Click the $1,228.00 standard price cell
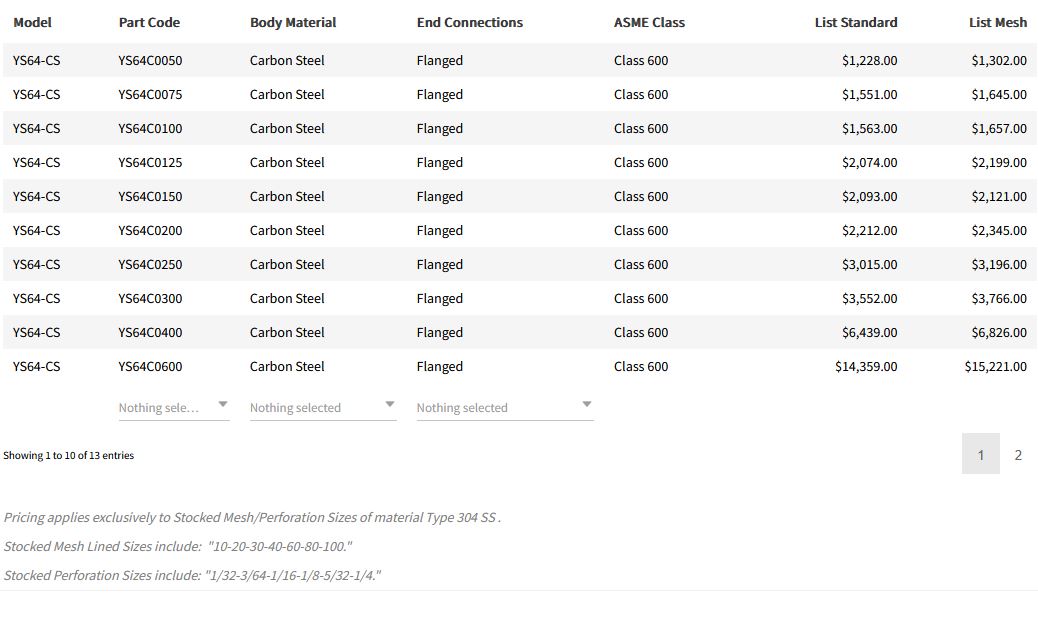The image size is (1038, 622). pyautogui.click(x=869, y=60)
